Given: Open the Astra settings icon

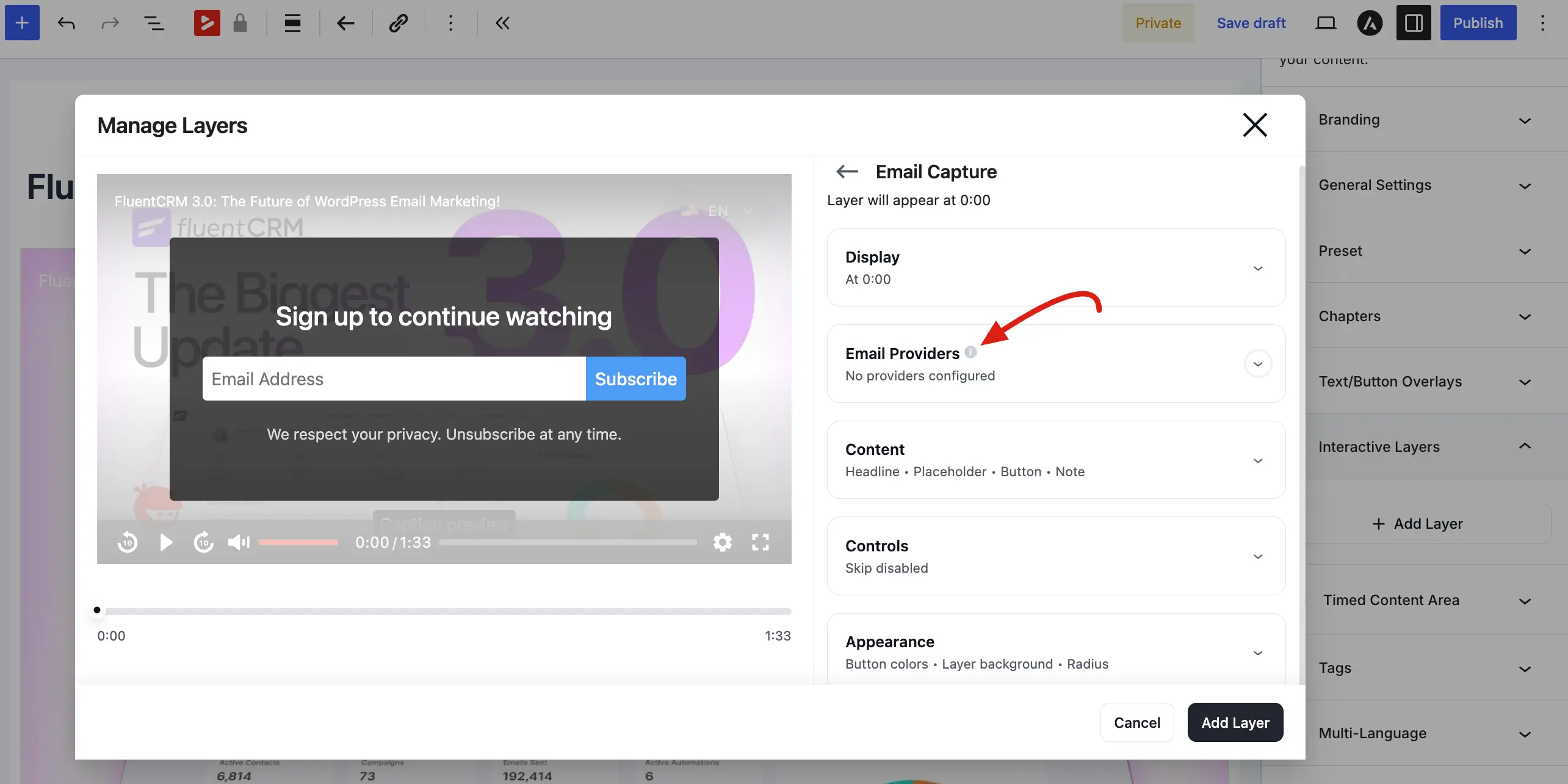Looking at the screenshot, I should pyautogui.click(x=1370, y=23).
